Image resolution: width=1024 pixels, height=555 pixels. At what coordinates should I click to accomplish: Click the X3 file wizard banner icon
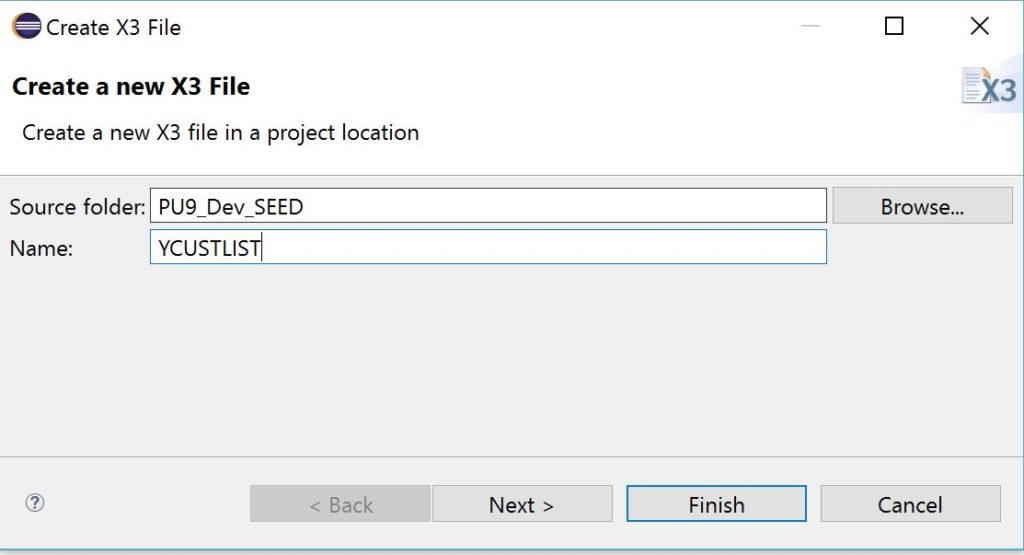point(989,88)
